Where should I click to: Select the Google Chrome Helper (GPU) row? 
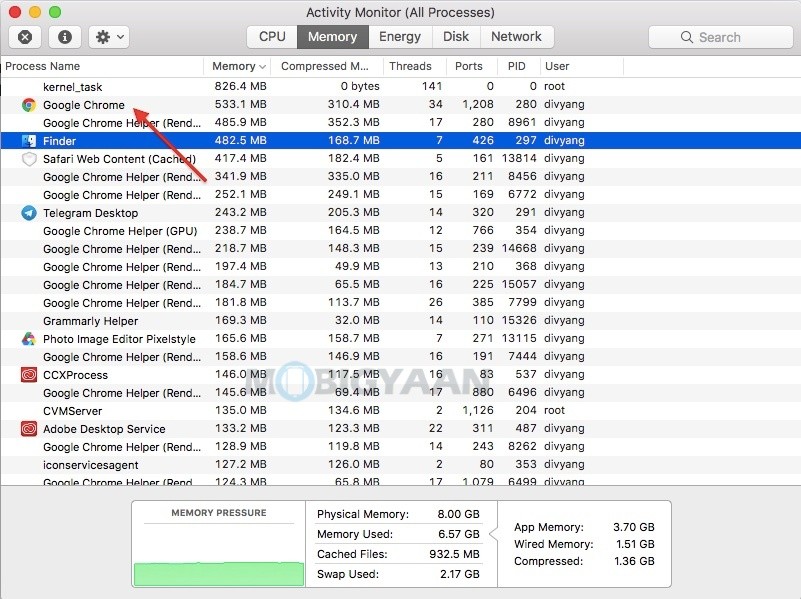coord(400,231)
